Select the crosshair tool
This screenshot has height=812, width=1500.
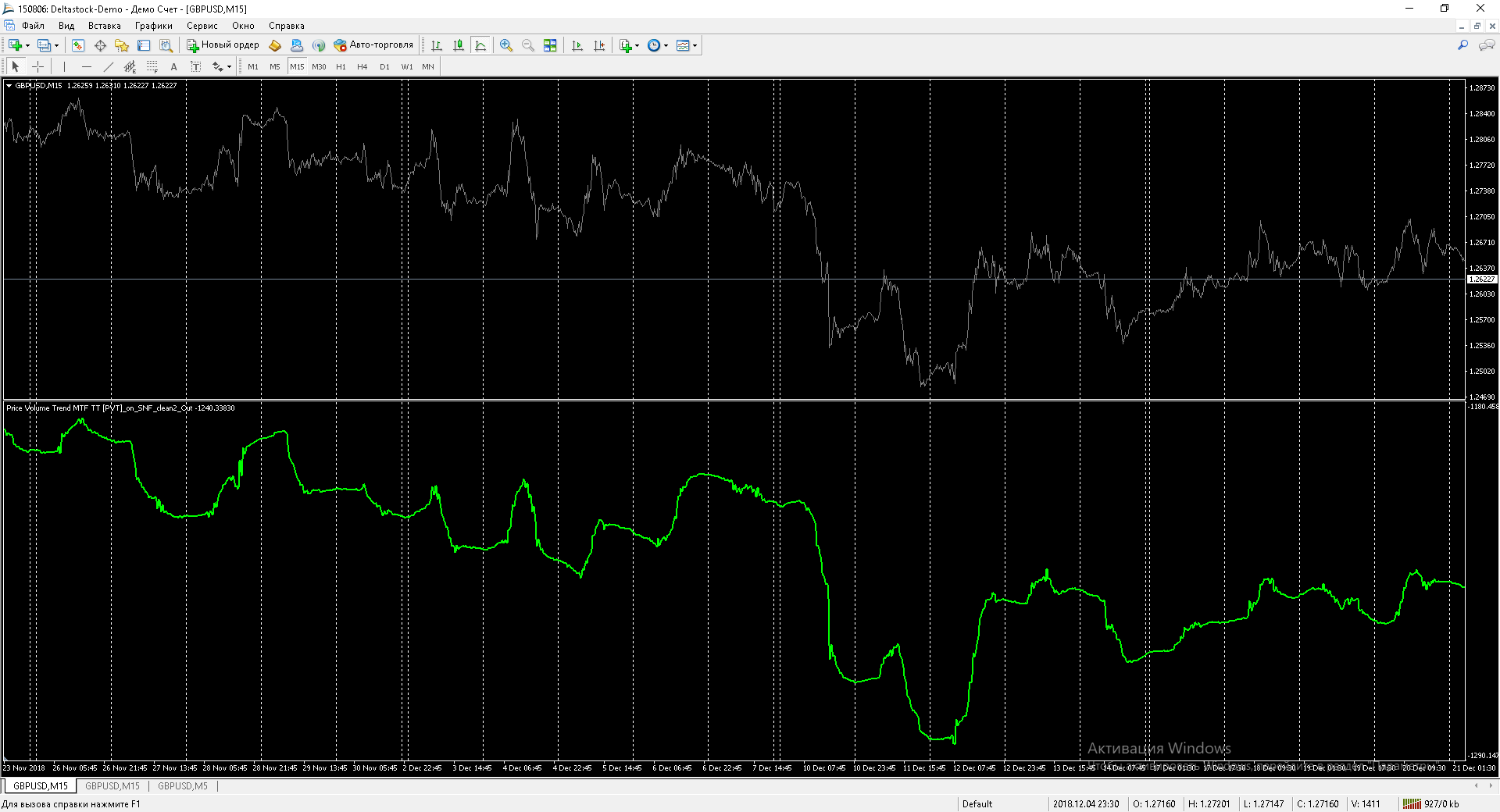click(37, 66)
